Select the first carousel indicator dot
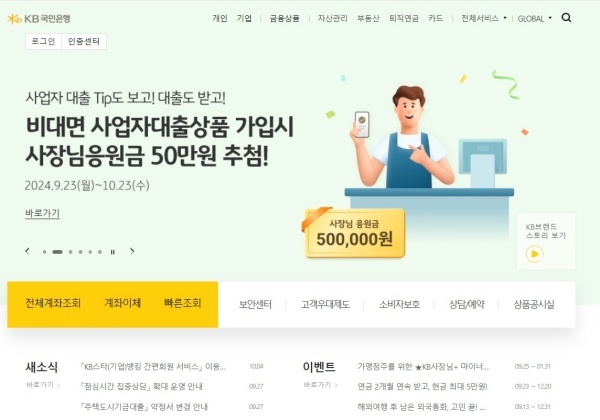600x420 pixels. pyautogui.click(x=44, y=252)
